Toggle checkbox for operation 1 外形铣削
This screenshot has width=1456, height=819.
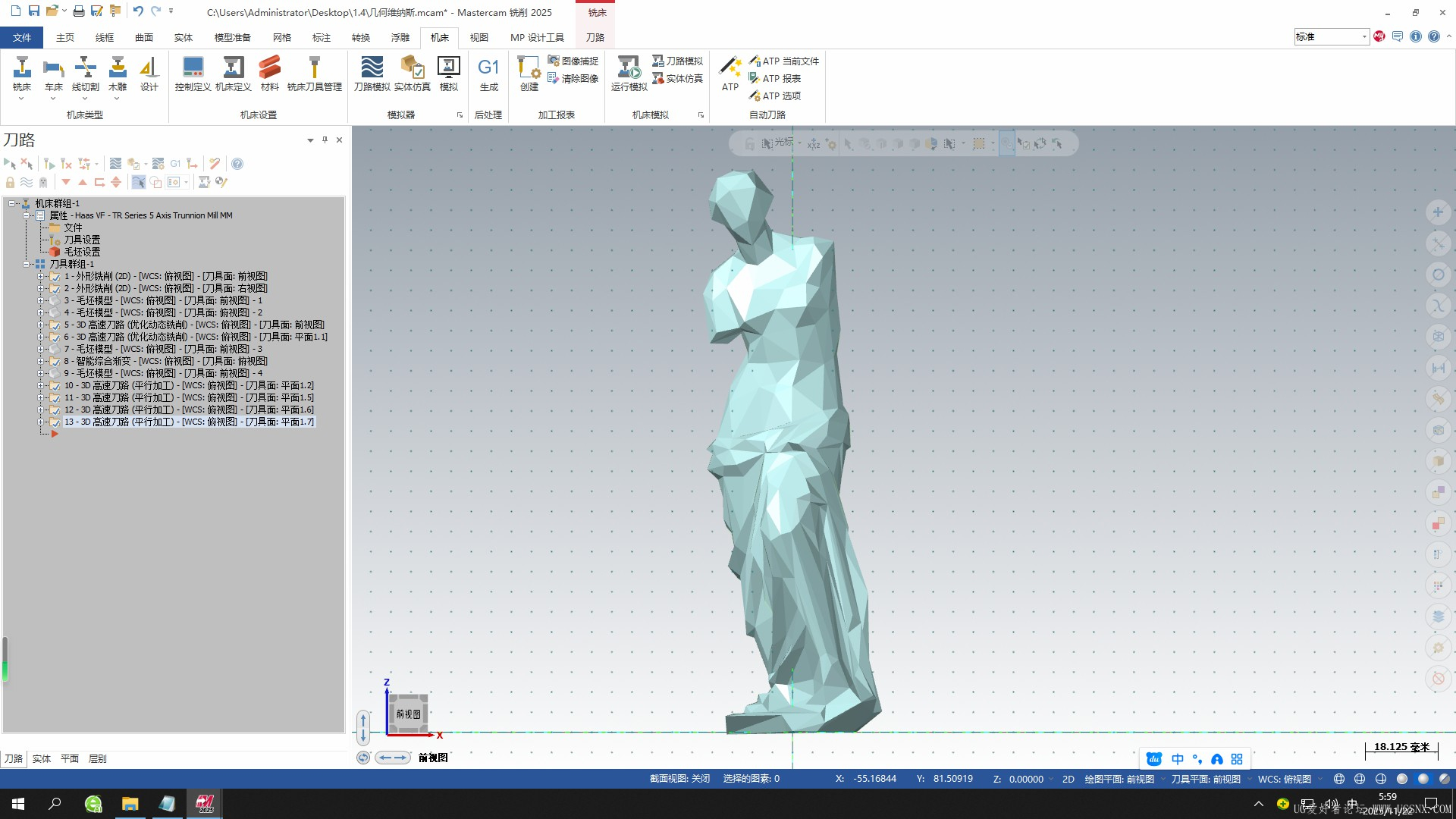tap(55, 277)
